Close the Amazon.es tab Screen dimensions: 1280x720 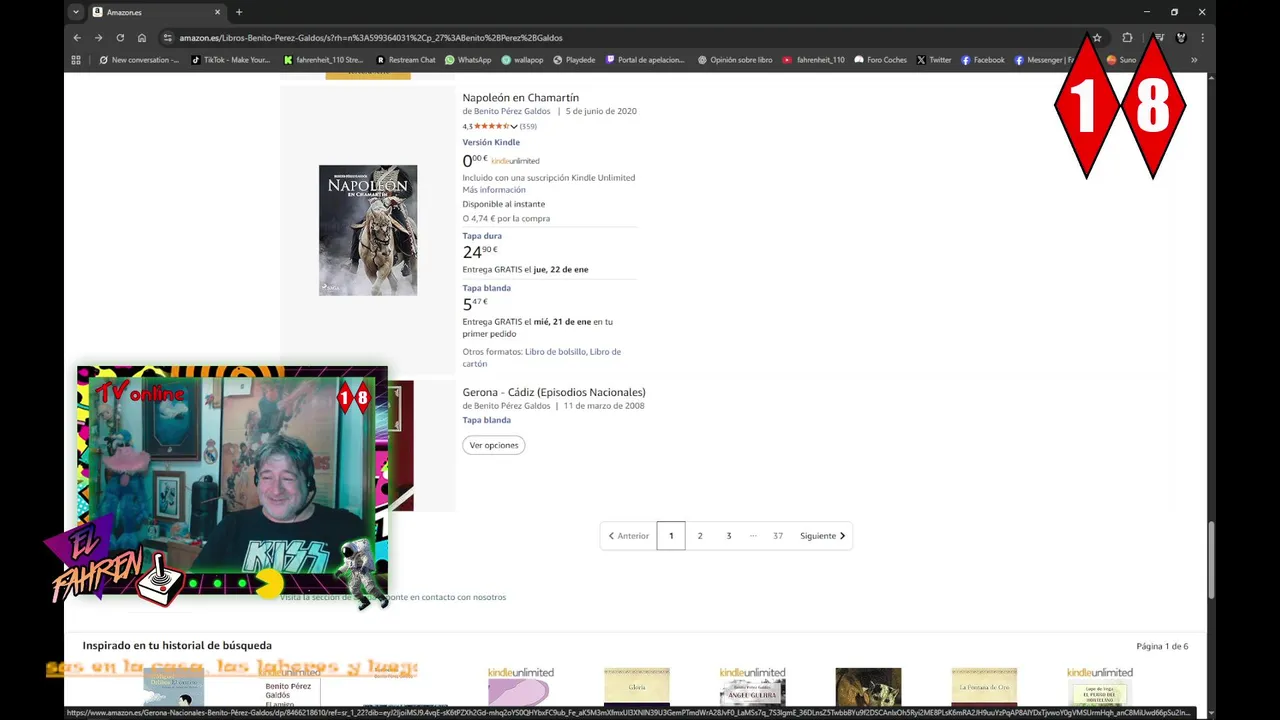(217, 12)
